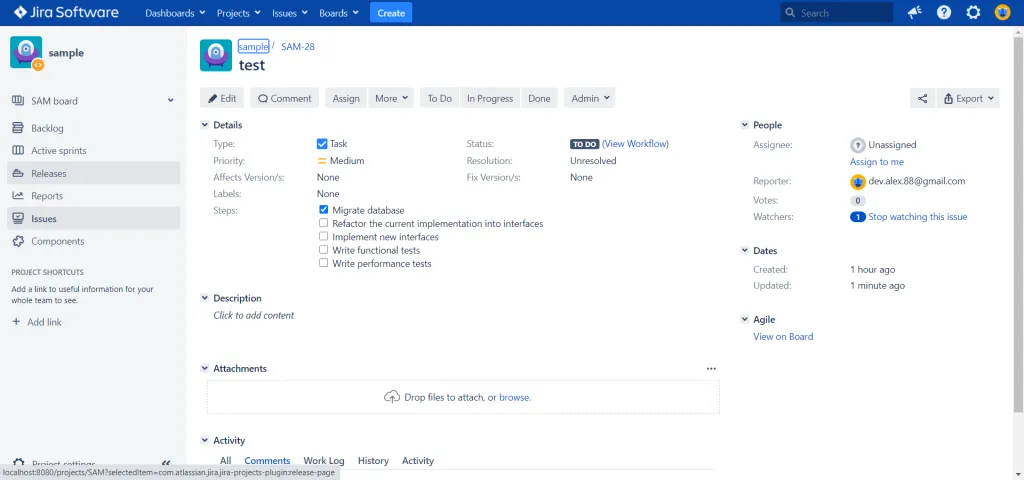Click the Active sprints icon in sidebar
1024x480 pixels.
[x=18, y=151]
